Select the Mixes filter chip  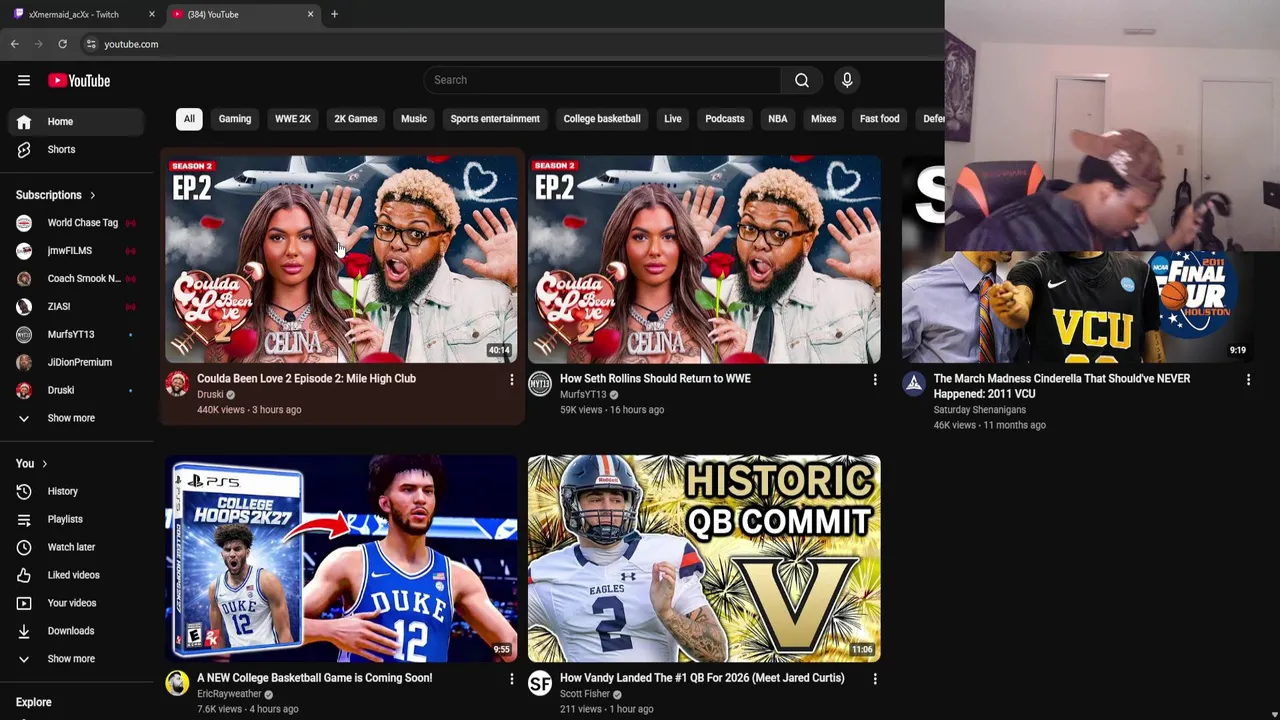tap(824, 119)
